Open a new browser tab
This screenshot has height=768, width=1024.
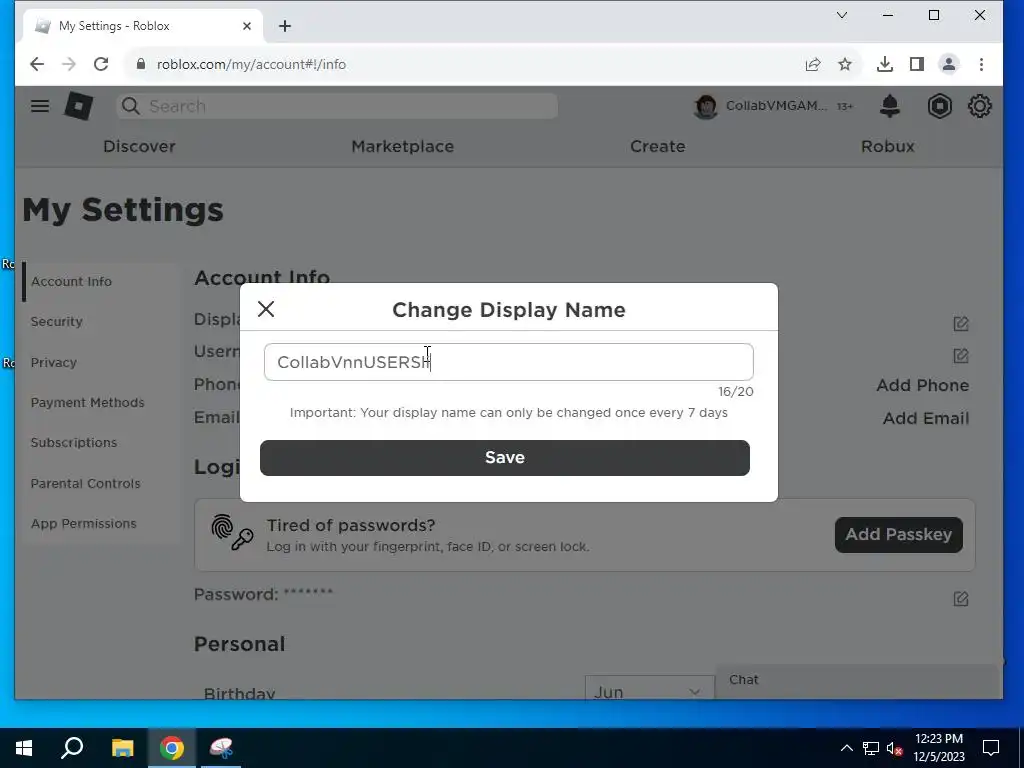point(285,26)
